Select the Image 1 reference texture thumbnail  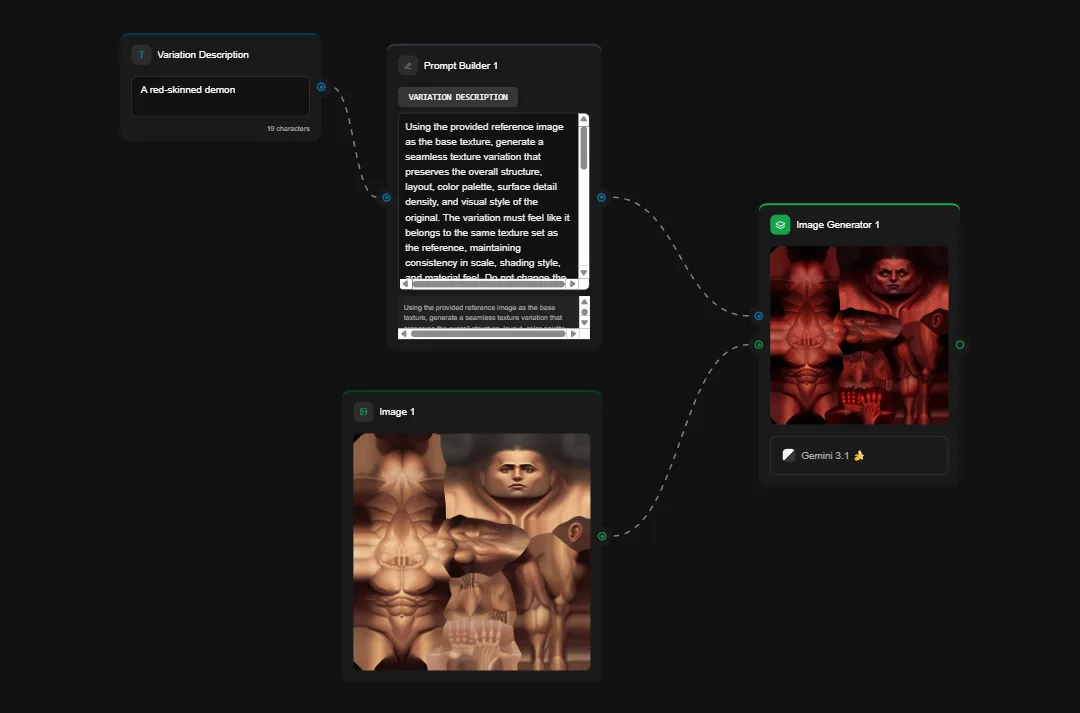pyautogui.click(x=472, y=552)
